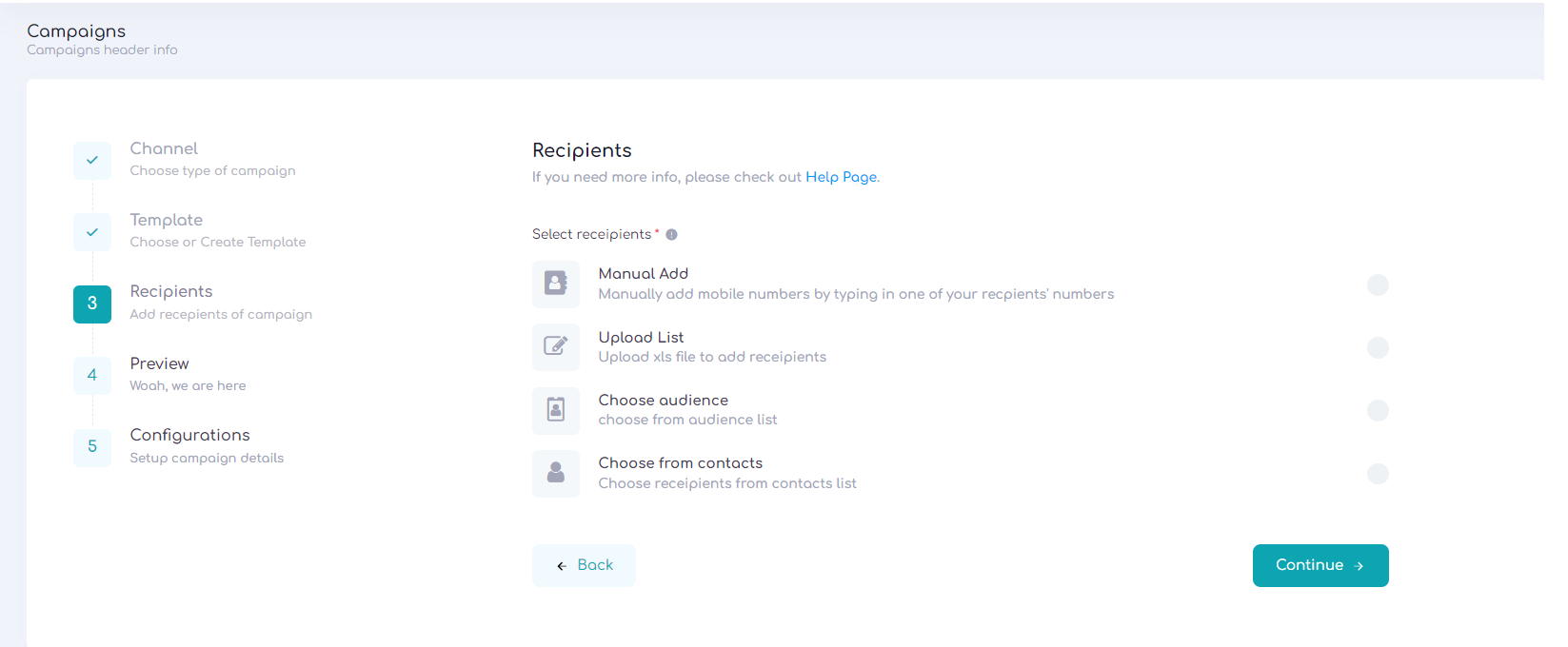1568x647 pixels.
Task: Click the Channel step checkmark icon
Action: pos(92,161)
